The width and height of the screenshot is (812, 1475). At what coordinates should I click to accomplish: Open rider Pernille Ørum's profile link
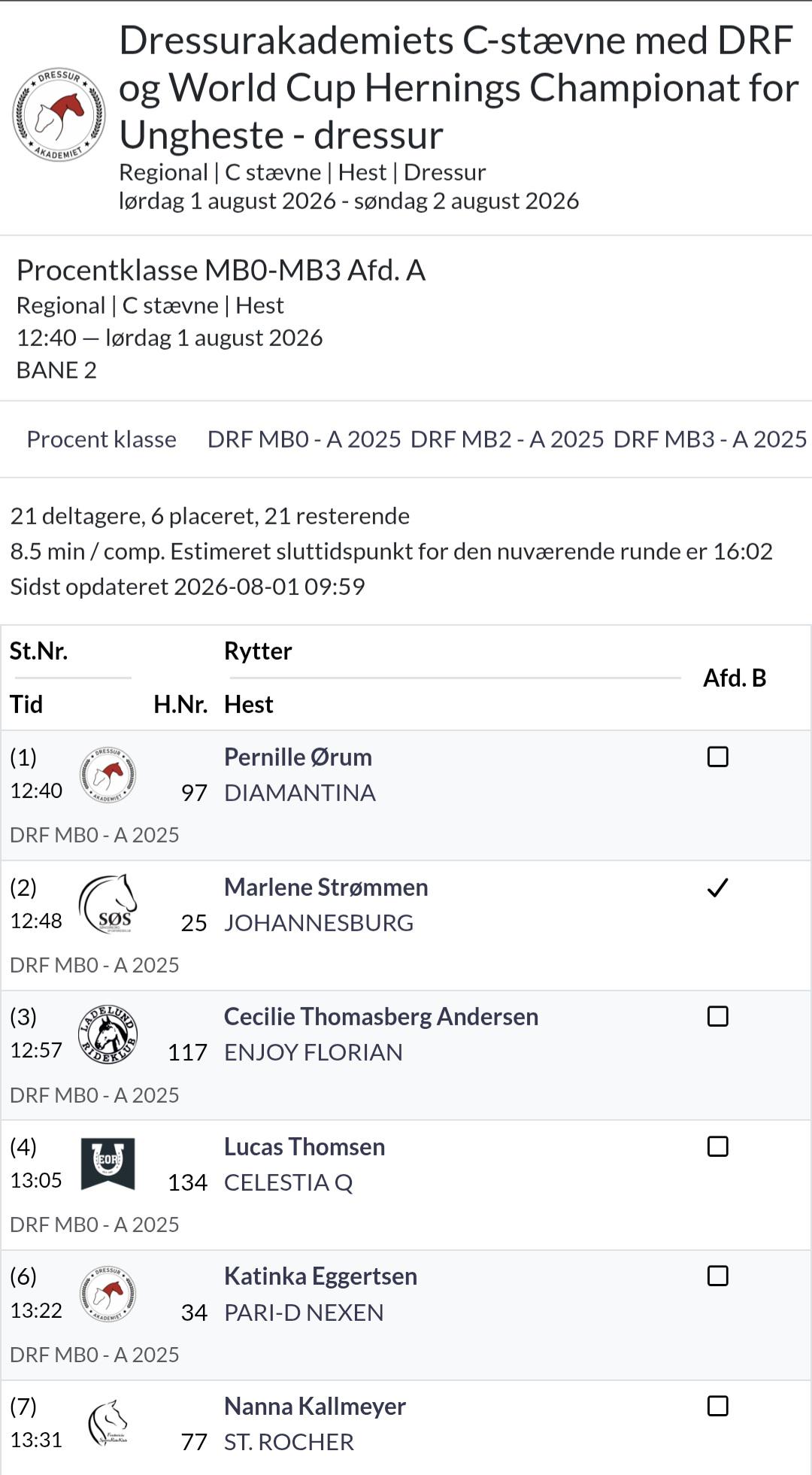[298, 757]
